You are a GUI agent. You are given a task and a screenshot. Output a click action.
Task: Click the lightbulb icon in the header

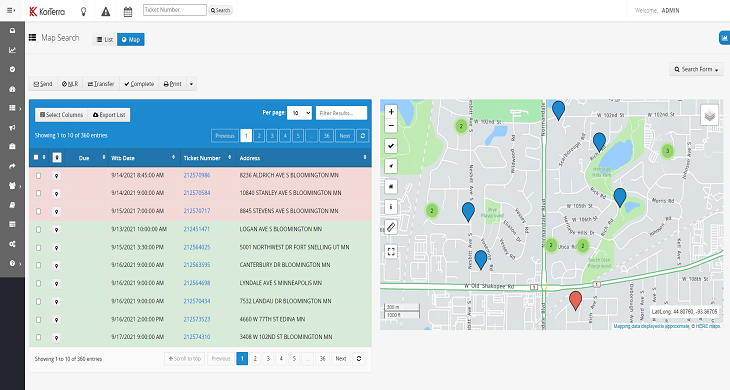click(84, 11)
